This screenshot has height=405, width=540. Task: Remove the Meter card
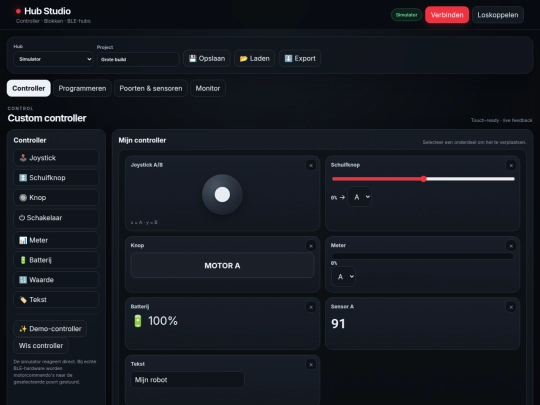(511, 246)
